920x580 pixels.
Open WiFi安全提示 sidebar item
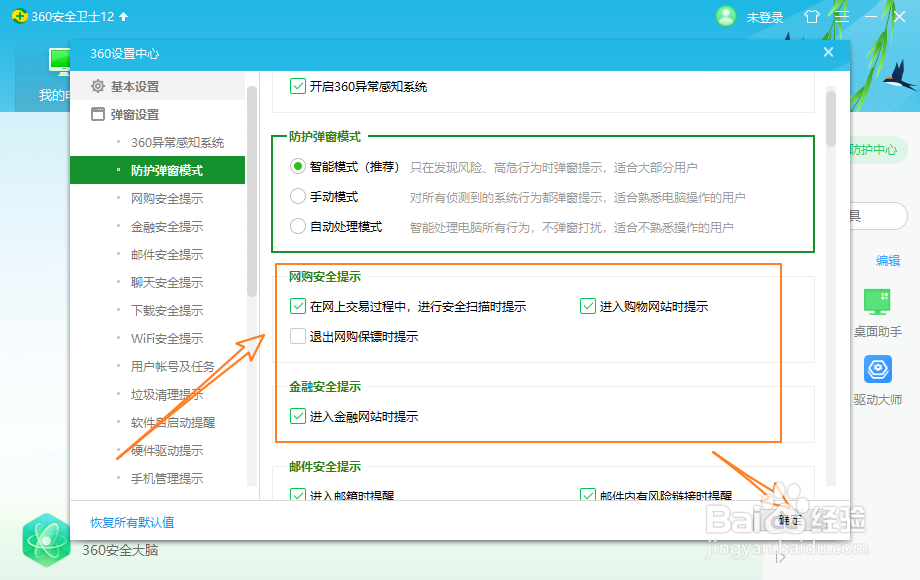click(167, 338)
